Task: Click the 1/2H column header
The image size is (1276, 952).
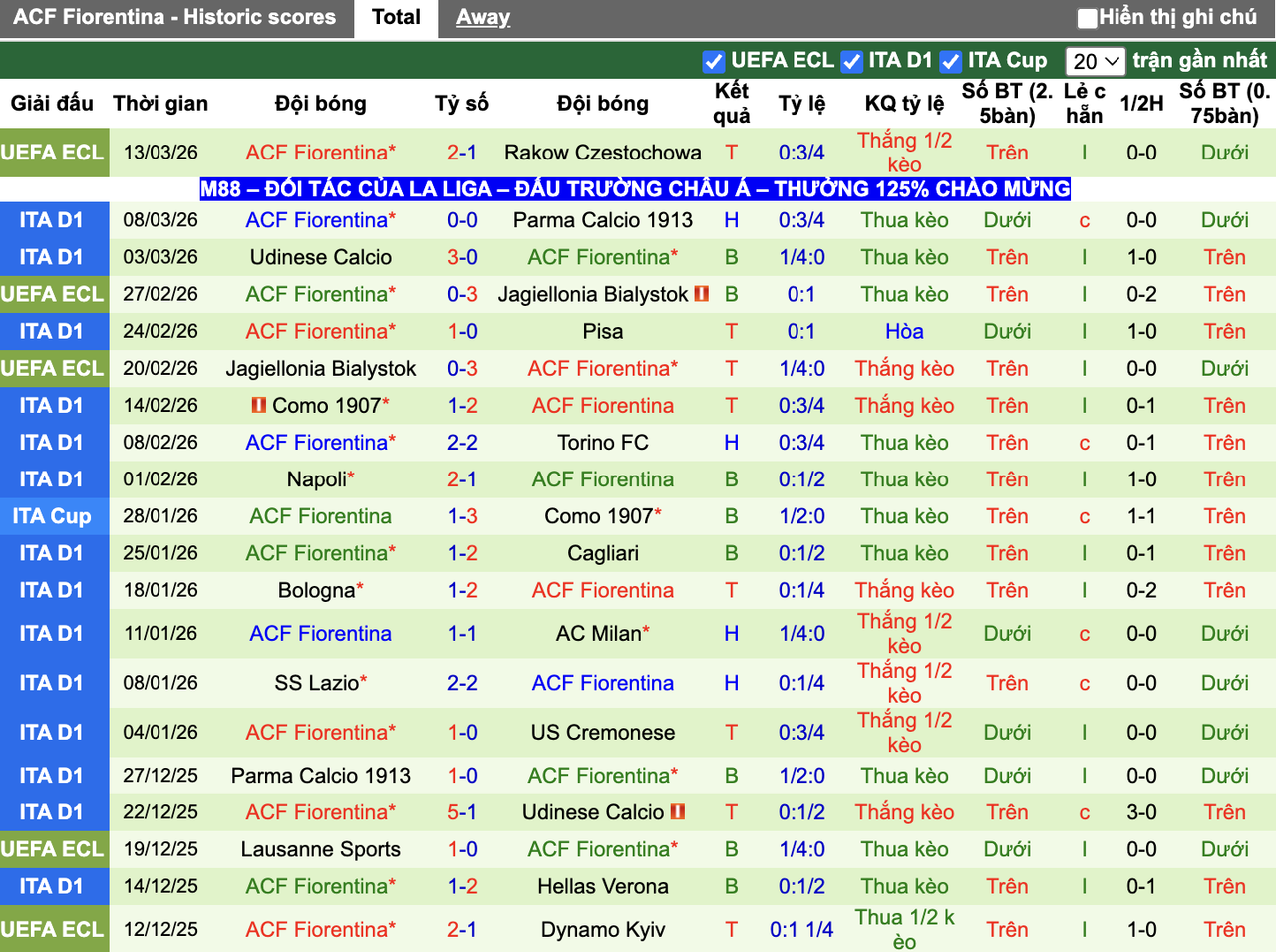Action: coord(1141,103)
